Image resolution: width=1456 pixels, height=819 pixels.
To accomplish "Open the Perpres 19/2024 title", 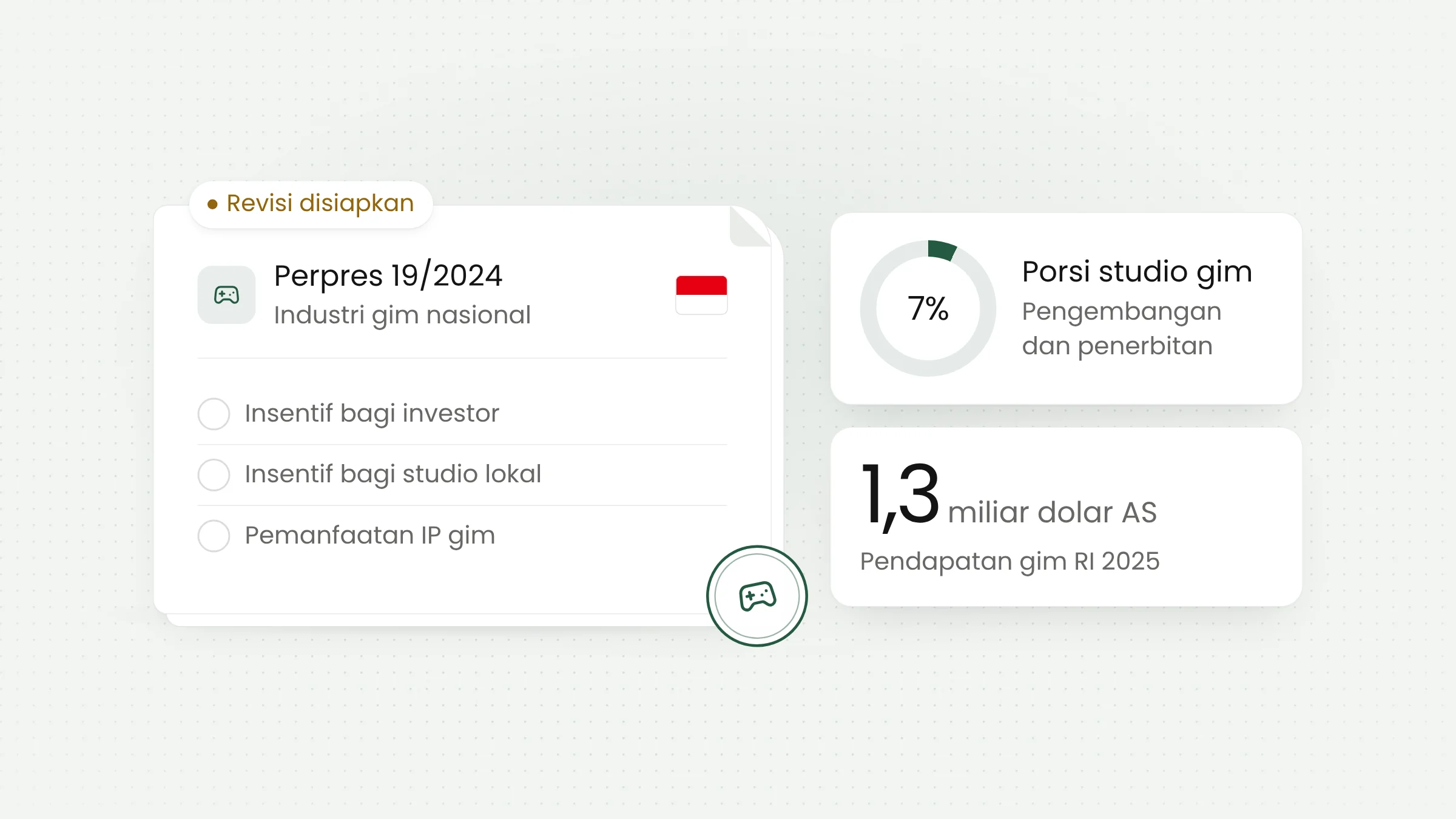I will coord(388,275).
